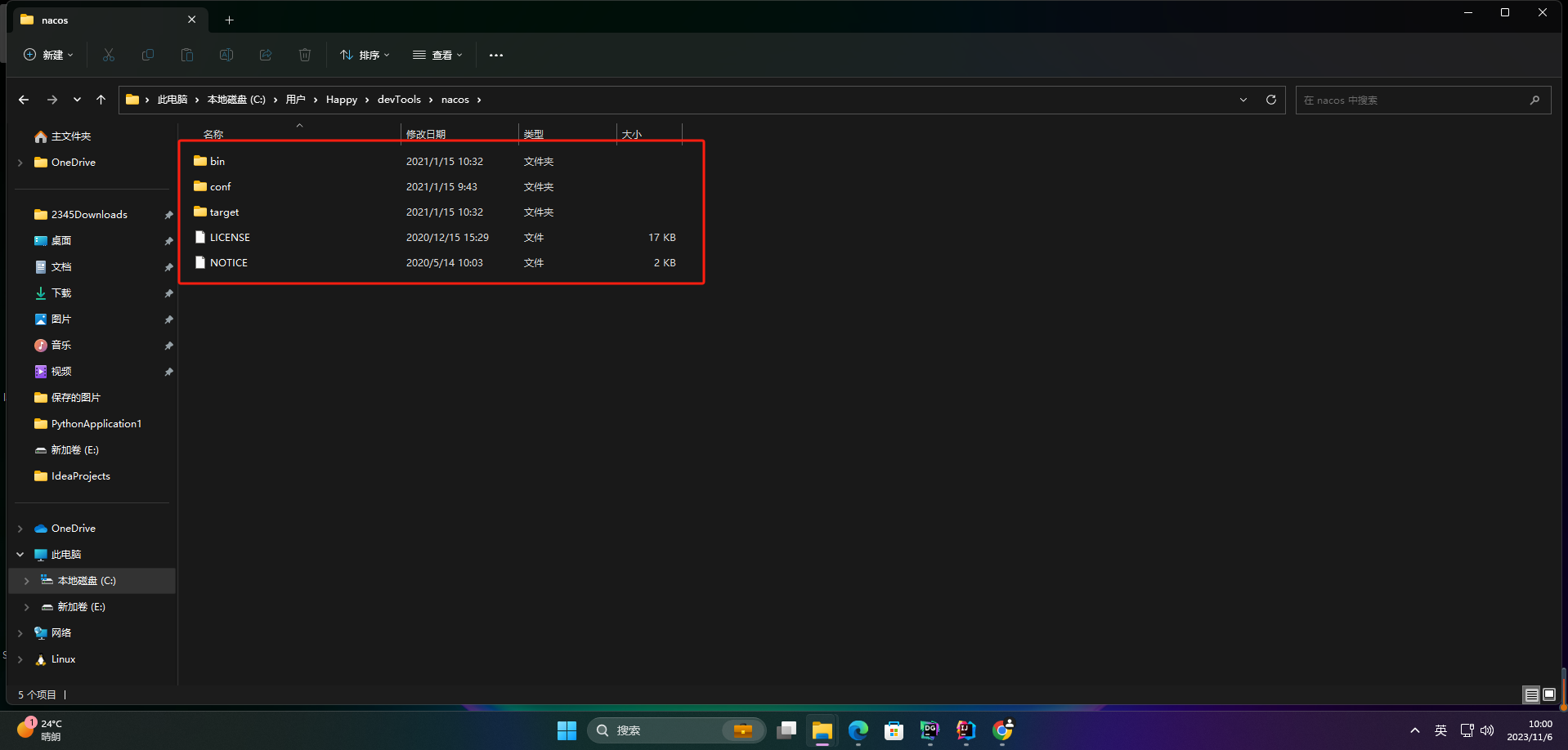Open 主文件夹 in sidebar
This screenshot has height=750, width=1568.
pos(63,136)
